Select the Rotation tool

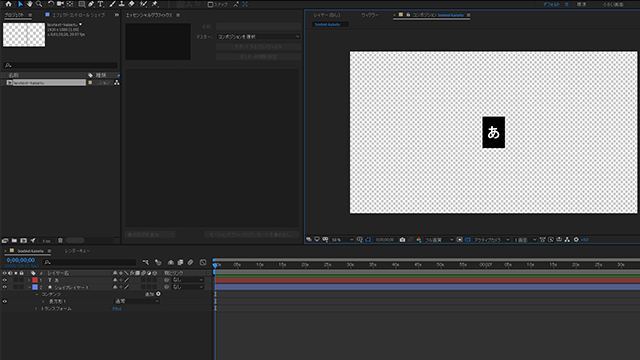pos(51,4)
